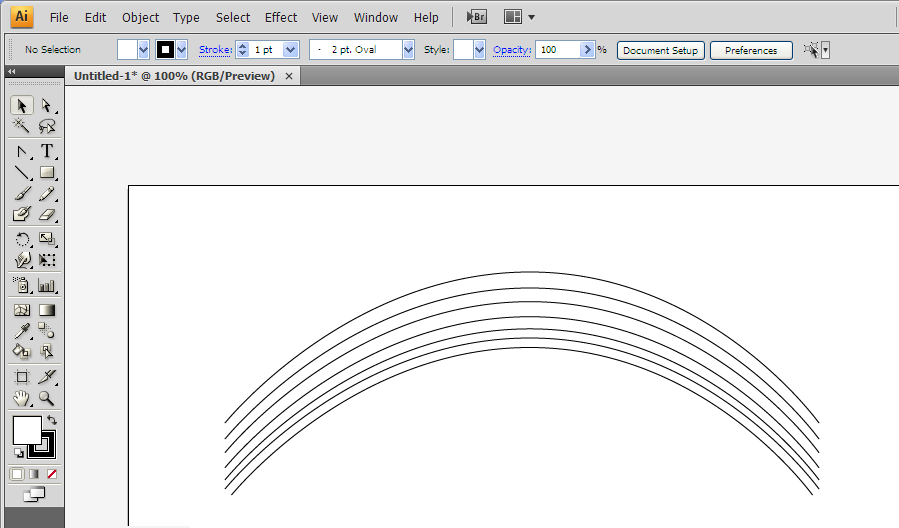Screen dimensions: 899x528
Task: Choose the Gradient tool in toolbox
Action: tap(46, 310)
